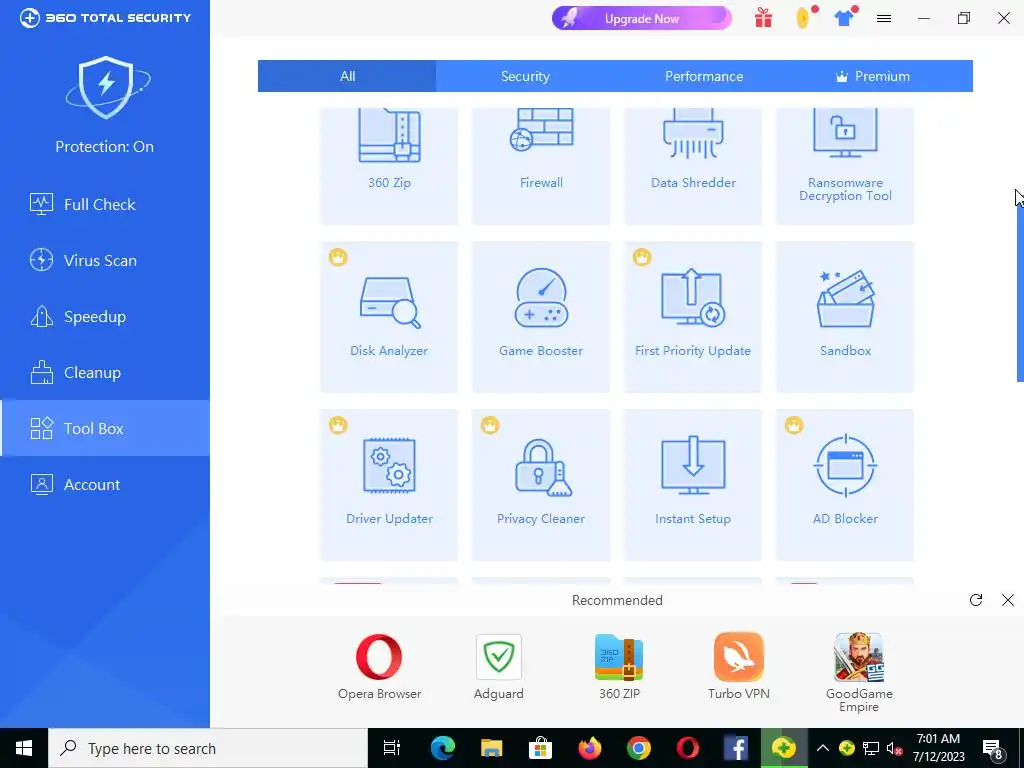
Task: Open Microsoft Edge from taskbar
Action: (442, 748)
